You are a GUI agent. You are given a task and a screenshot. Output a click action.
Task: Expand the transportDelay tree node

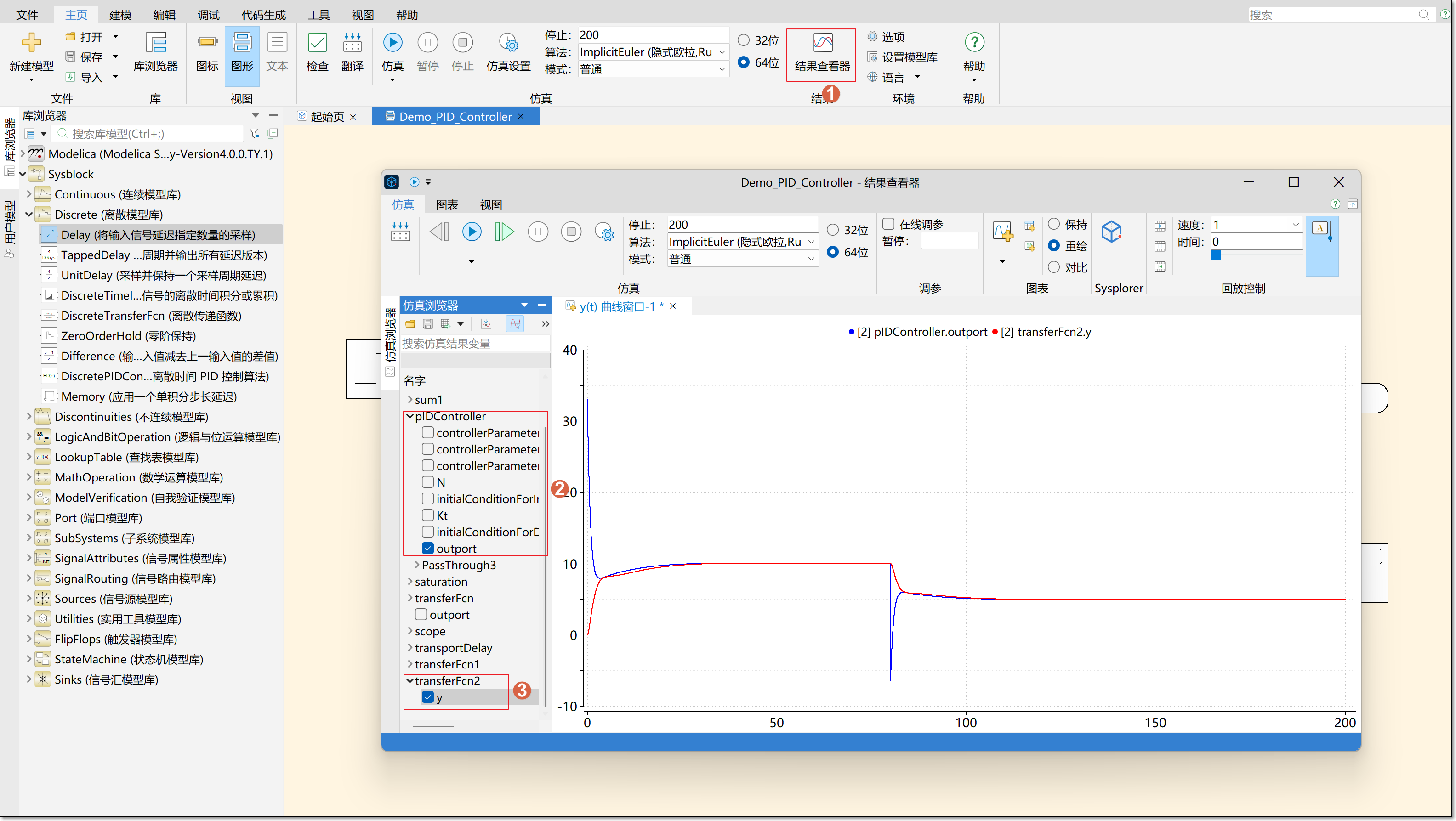[x=410, y=647]
